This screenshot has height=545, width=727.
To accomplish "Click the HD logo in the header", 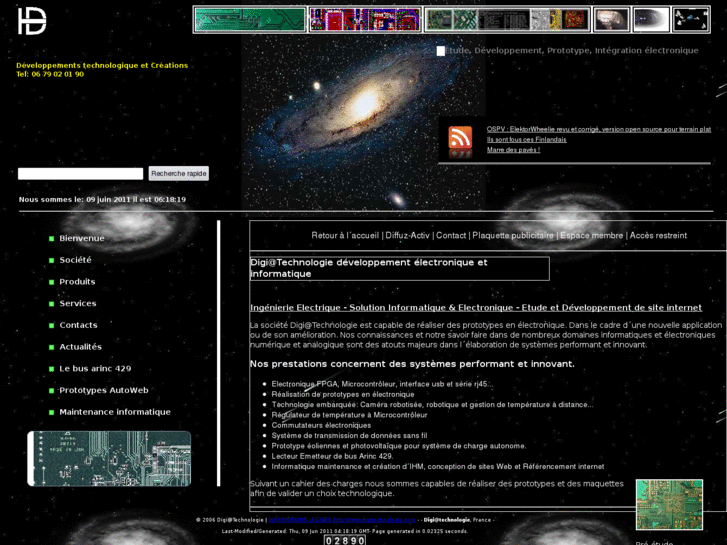I will point(32,21).
